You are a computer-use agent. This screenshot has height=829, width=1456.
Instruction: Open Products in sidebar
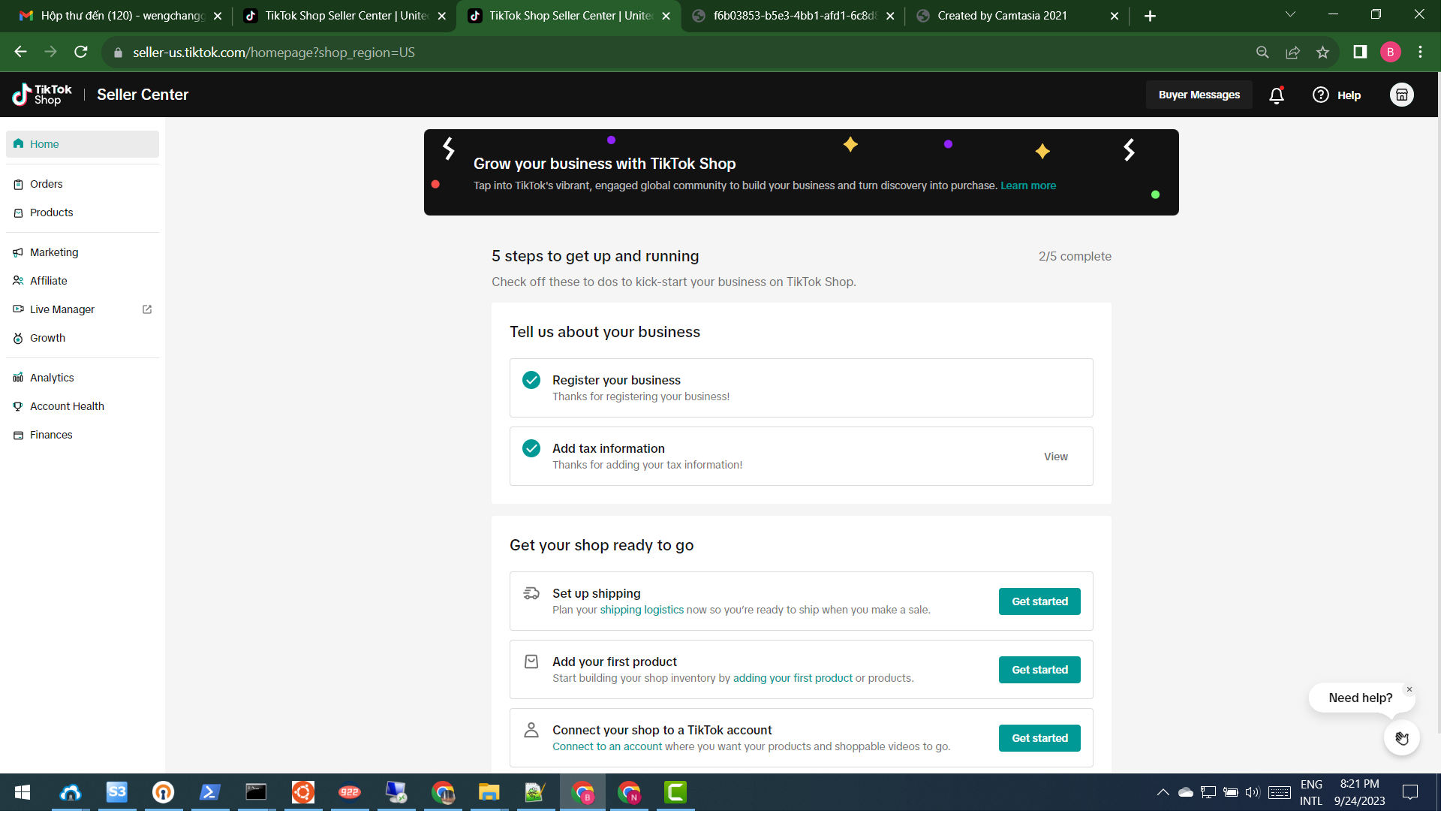83,213
